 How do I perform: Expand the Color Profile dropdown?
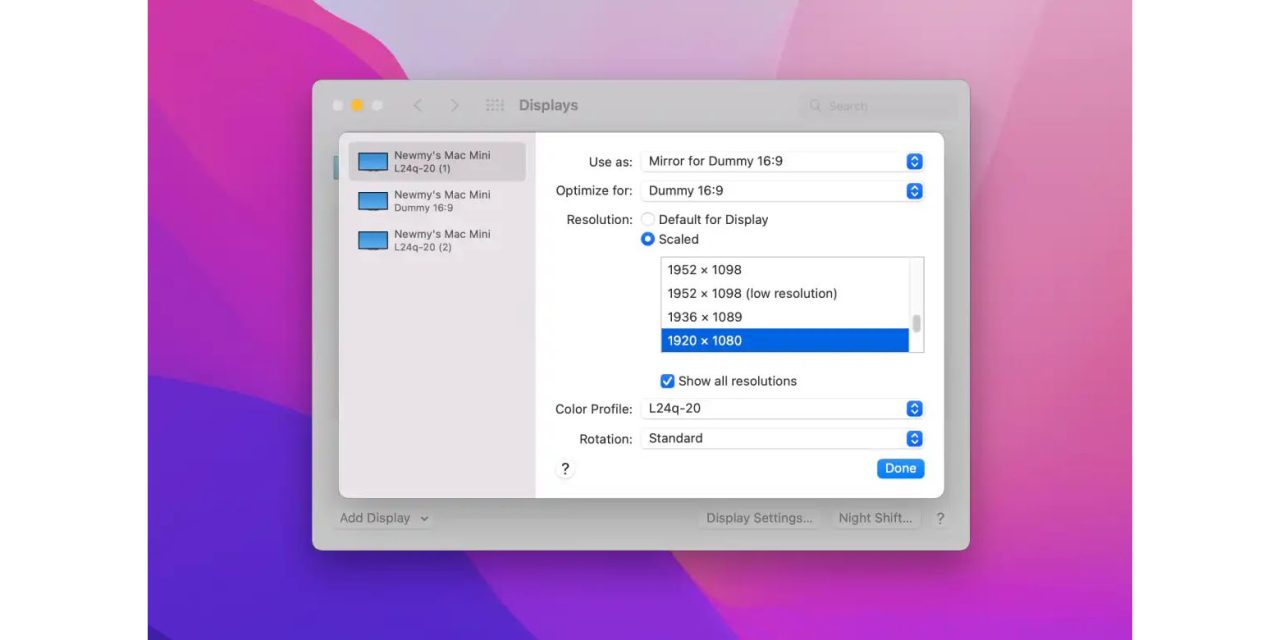781,409
